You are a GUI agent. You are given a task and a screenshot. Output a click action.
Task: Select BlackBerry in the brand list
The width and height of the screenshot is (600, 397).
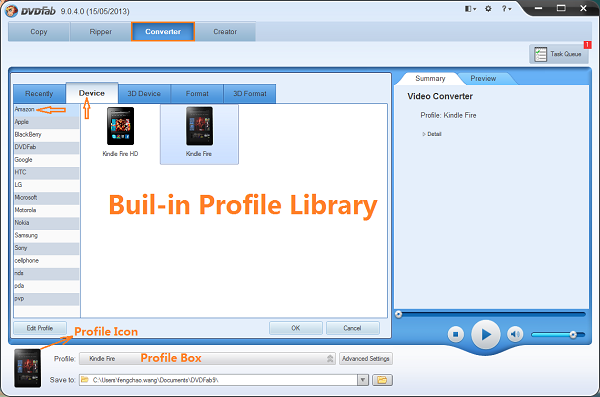47,135
